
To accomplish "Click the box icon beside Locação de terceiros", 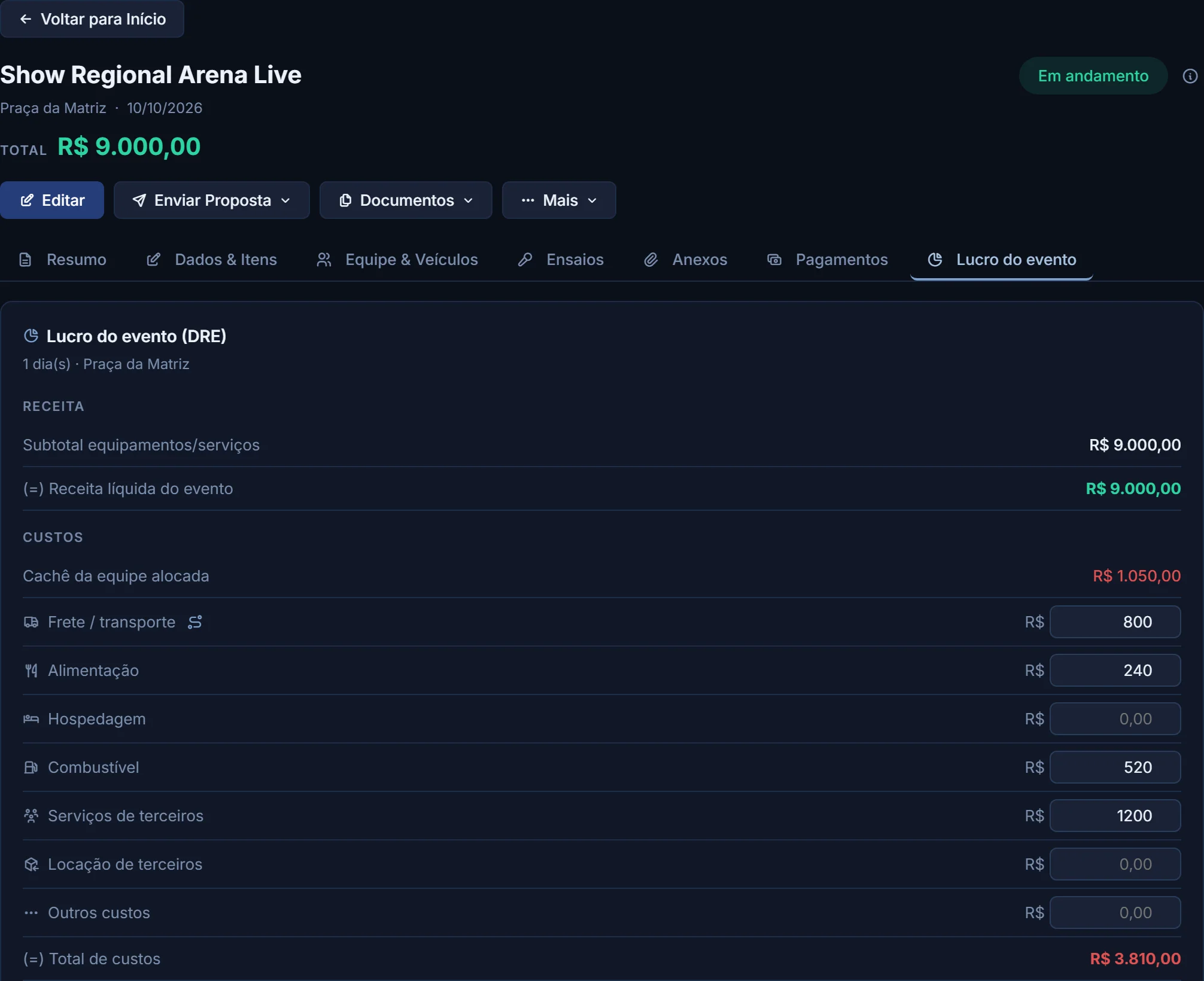I will pos(31,864).
